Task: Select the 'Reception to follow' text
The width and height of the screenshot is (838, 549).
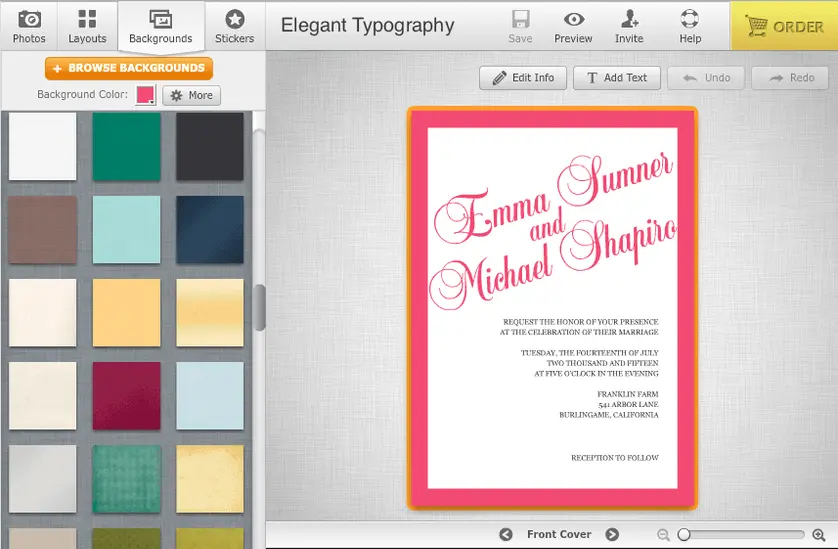Action: tap(615, 458)
